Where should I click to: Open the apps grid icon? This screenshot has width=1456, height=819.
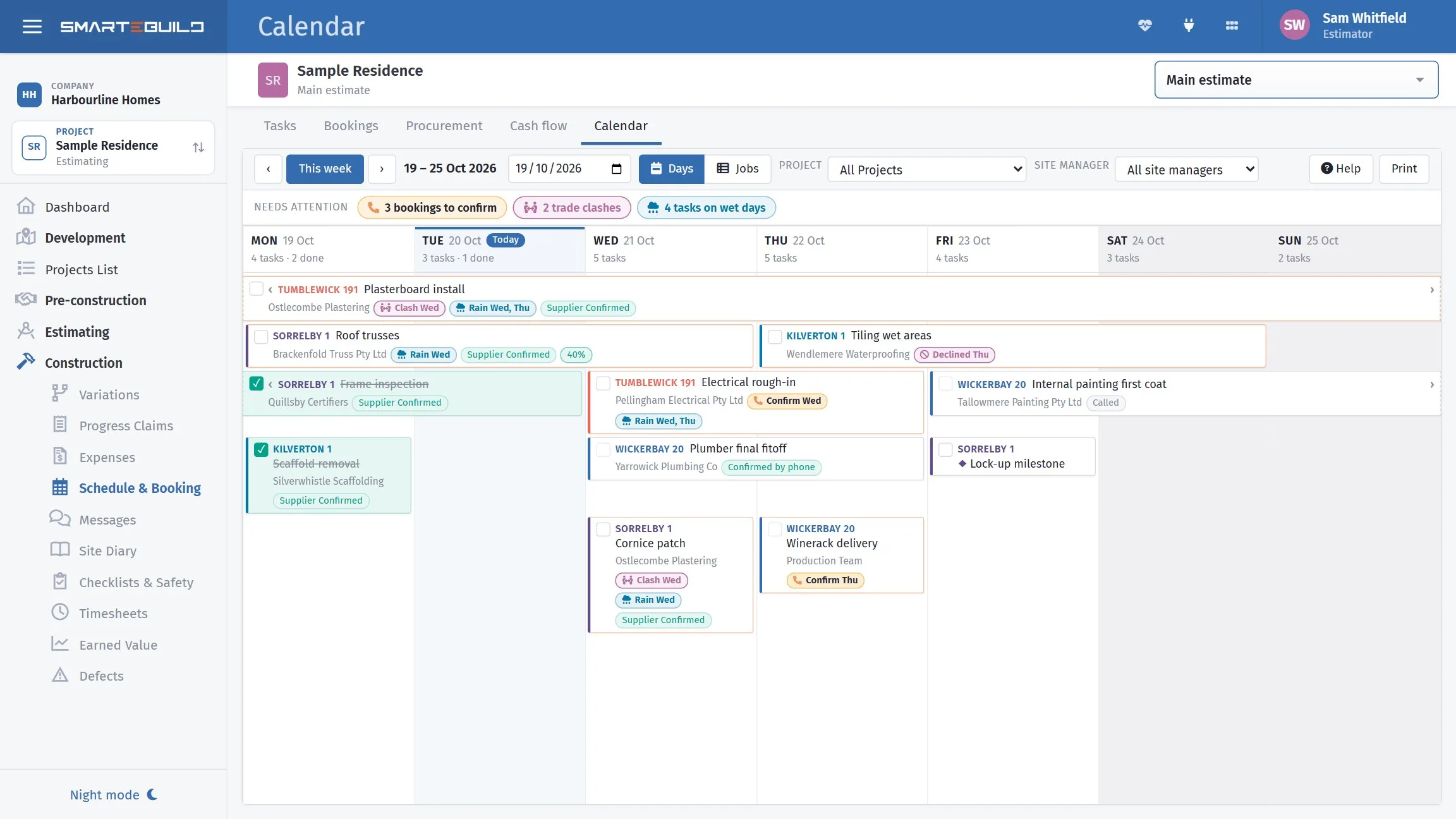1232,26
